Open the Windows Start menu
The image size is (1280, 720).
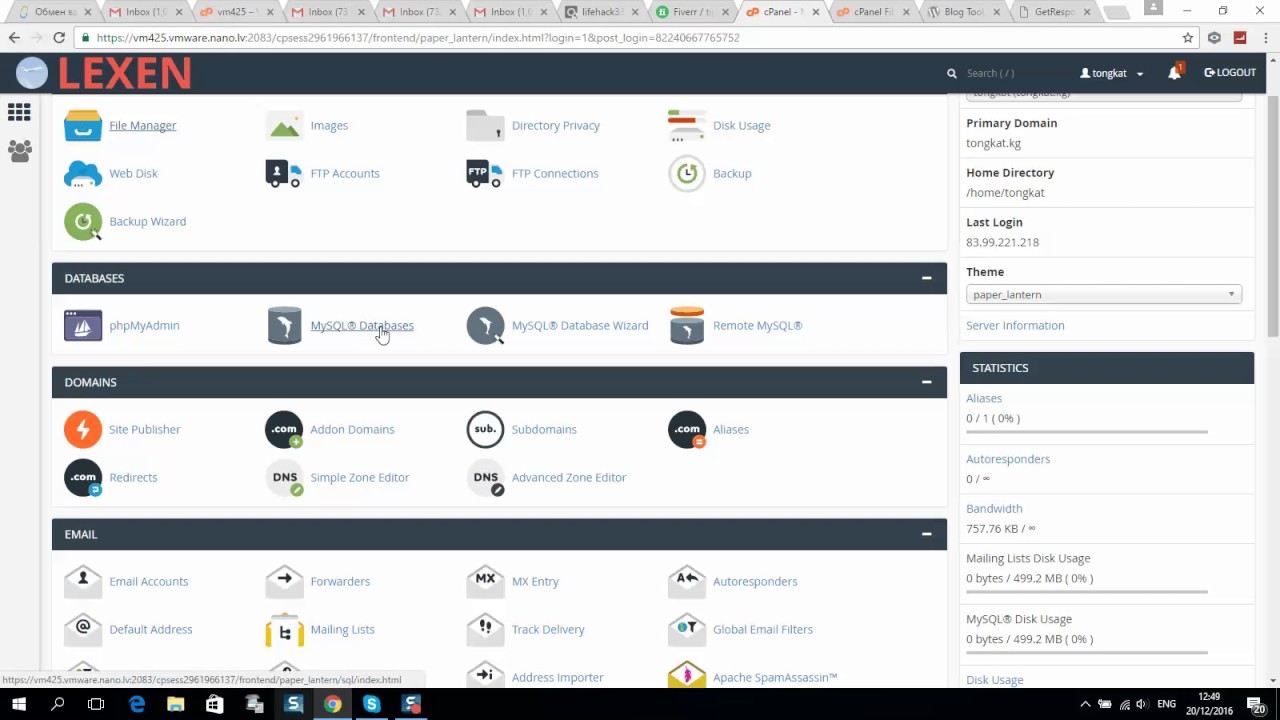[18, 704]
